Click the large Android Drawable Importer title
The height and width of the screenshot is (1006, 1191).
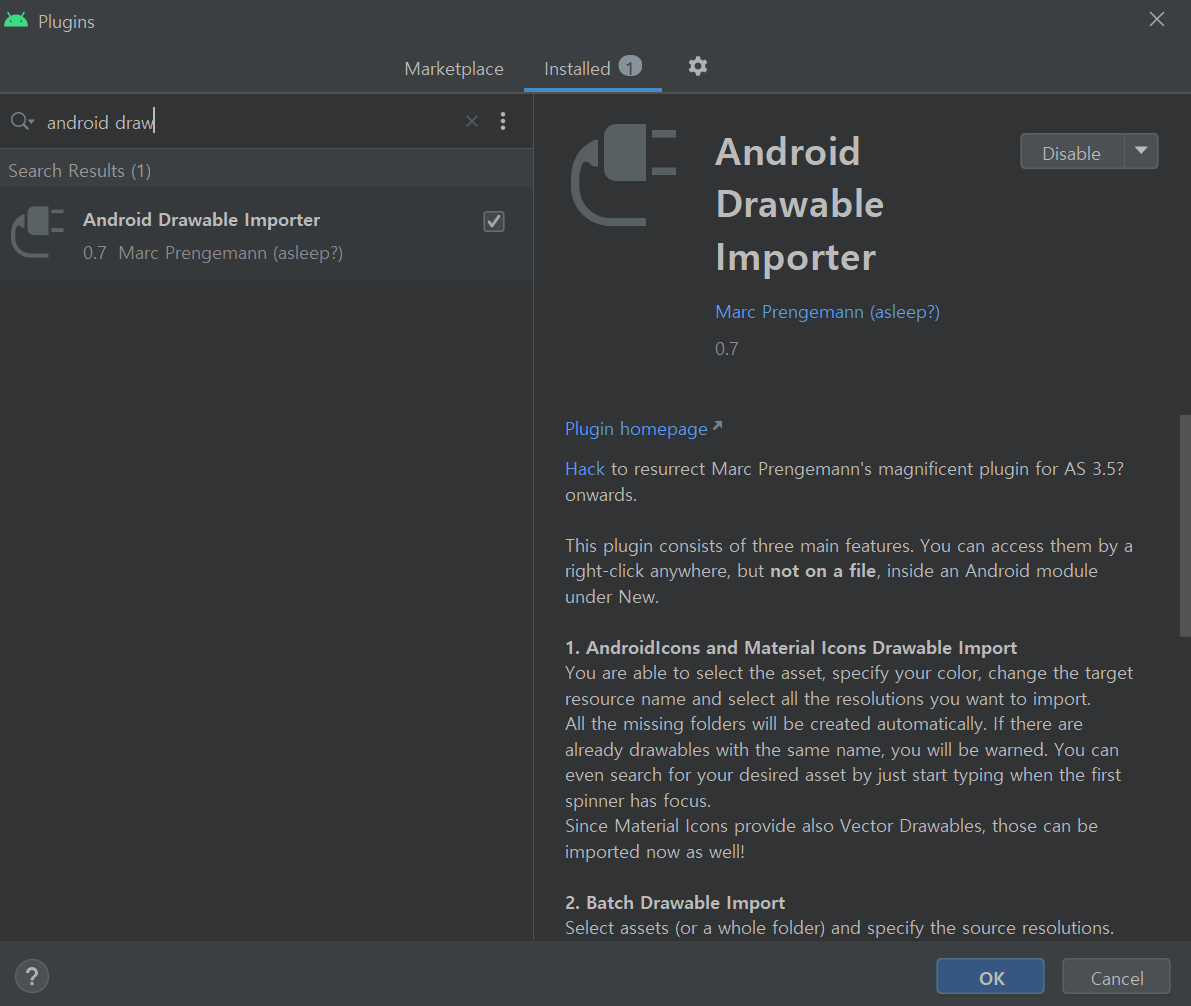pos(799,204)
